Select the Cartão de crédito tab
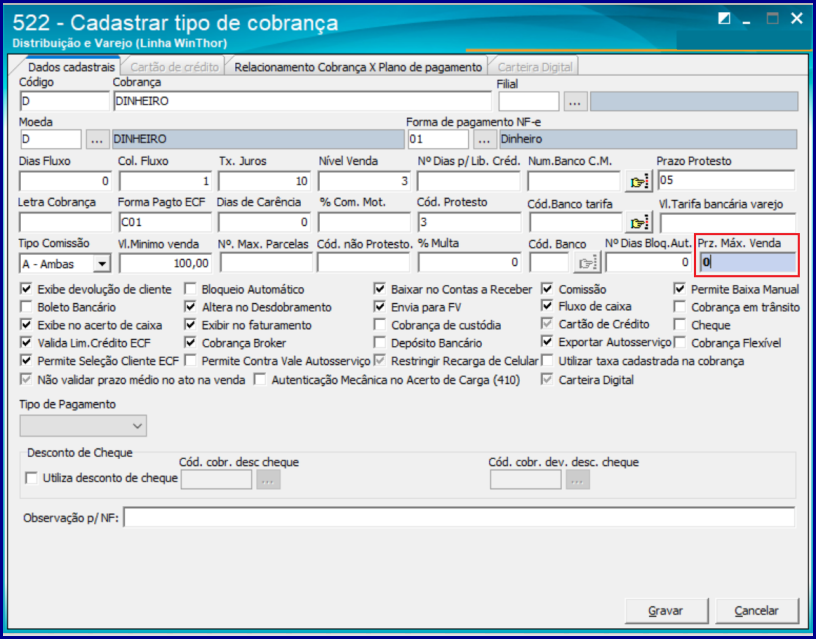 [x=174, y=67]
